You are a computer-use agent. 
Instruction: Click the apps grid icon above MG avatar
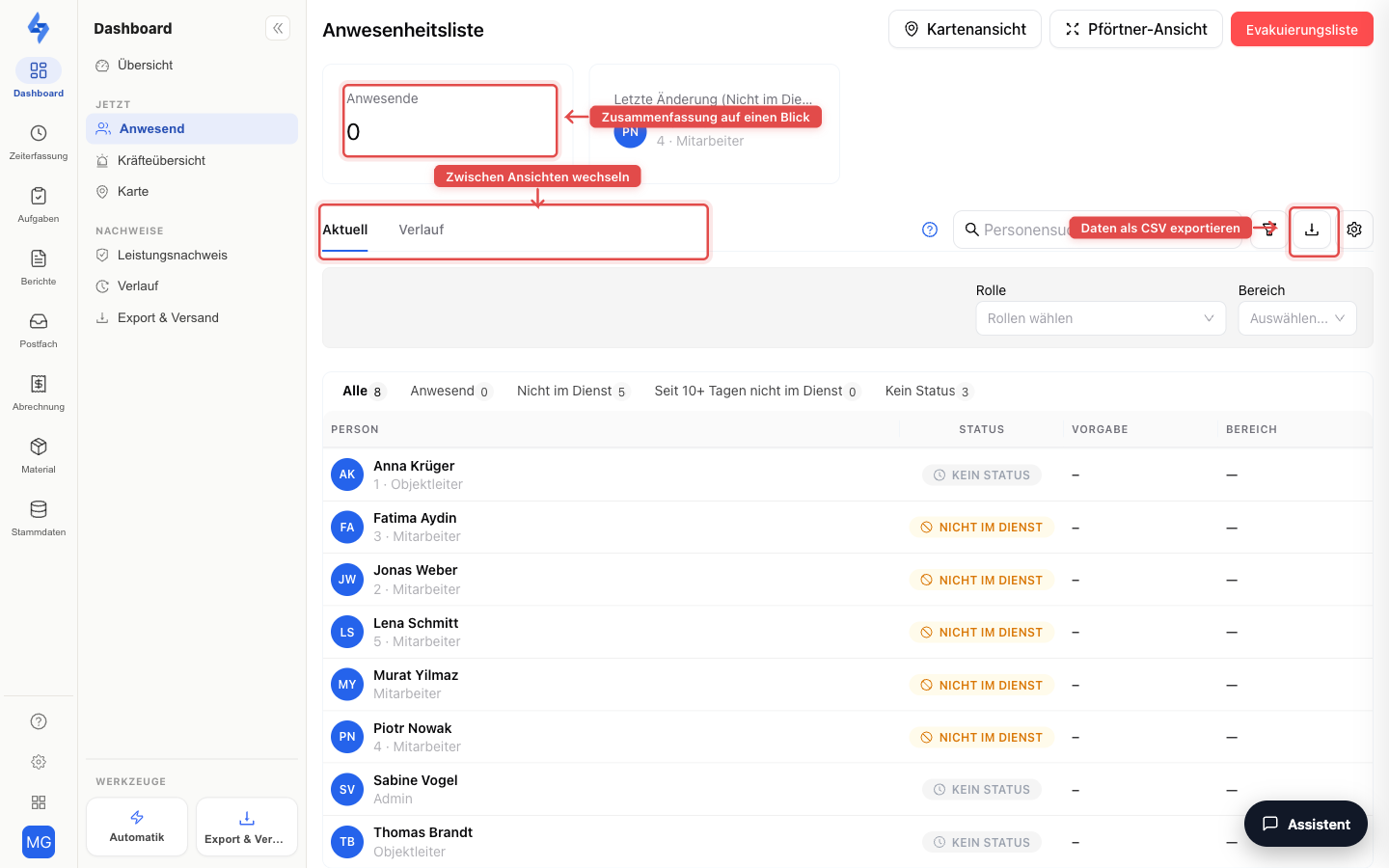pyautogui.click(x=39, y=802)
